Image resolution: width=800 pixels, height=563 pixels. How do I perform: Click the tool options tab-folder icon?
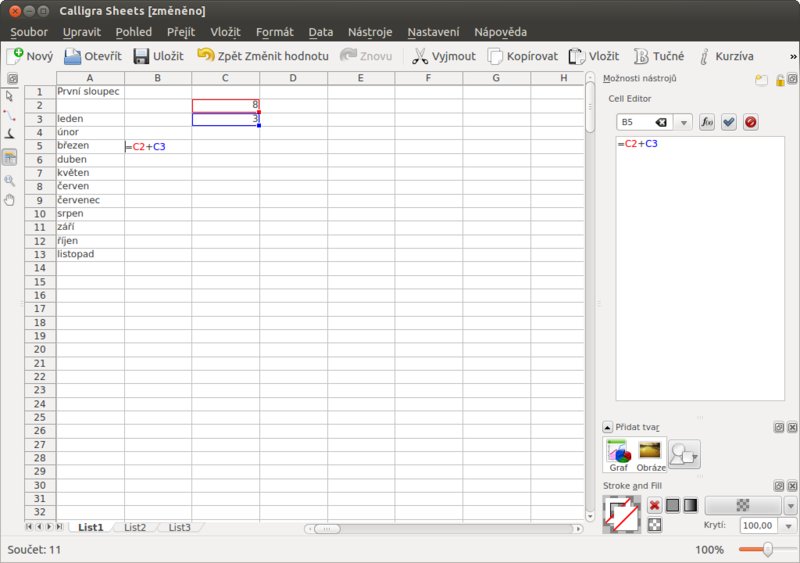click(761, 80)
